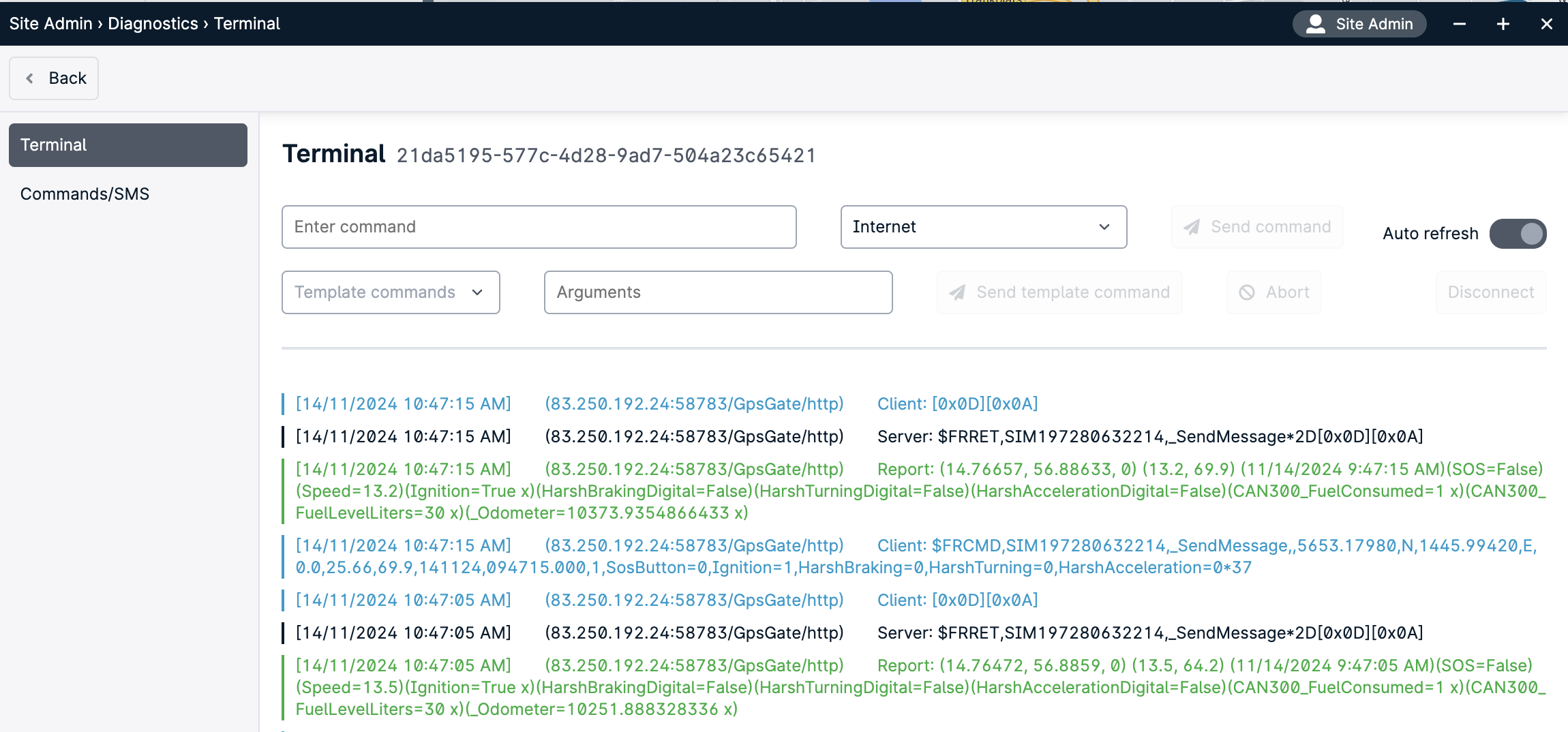The height and width of the screenshot is (732, 1568).
Task: Click the circle-slash icon inside the Abort button
Action: (x=1248, y=292)
